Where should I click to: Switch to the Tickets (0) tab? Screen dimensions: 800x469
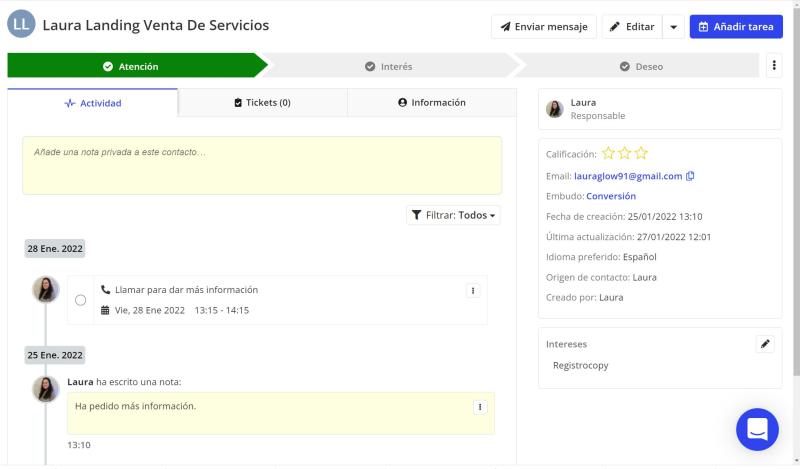(262, 102)
